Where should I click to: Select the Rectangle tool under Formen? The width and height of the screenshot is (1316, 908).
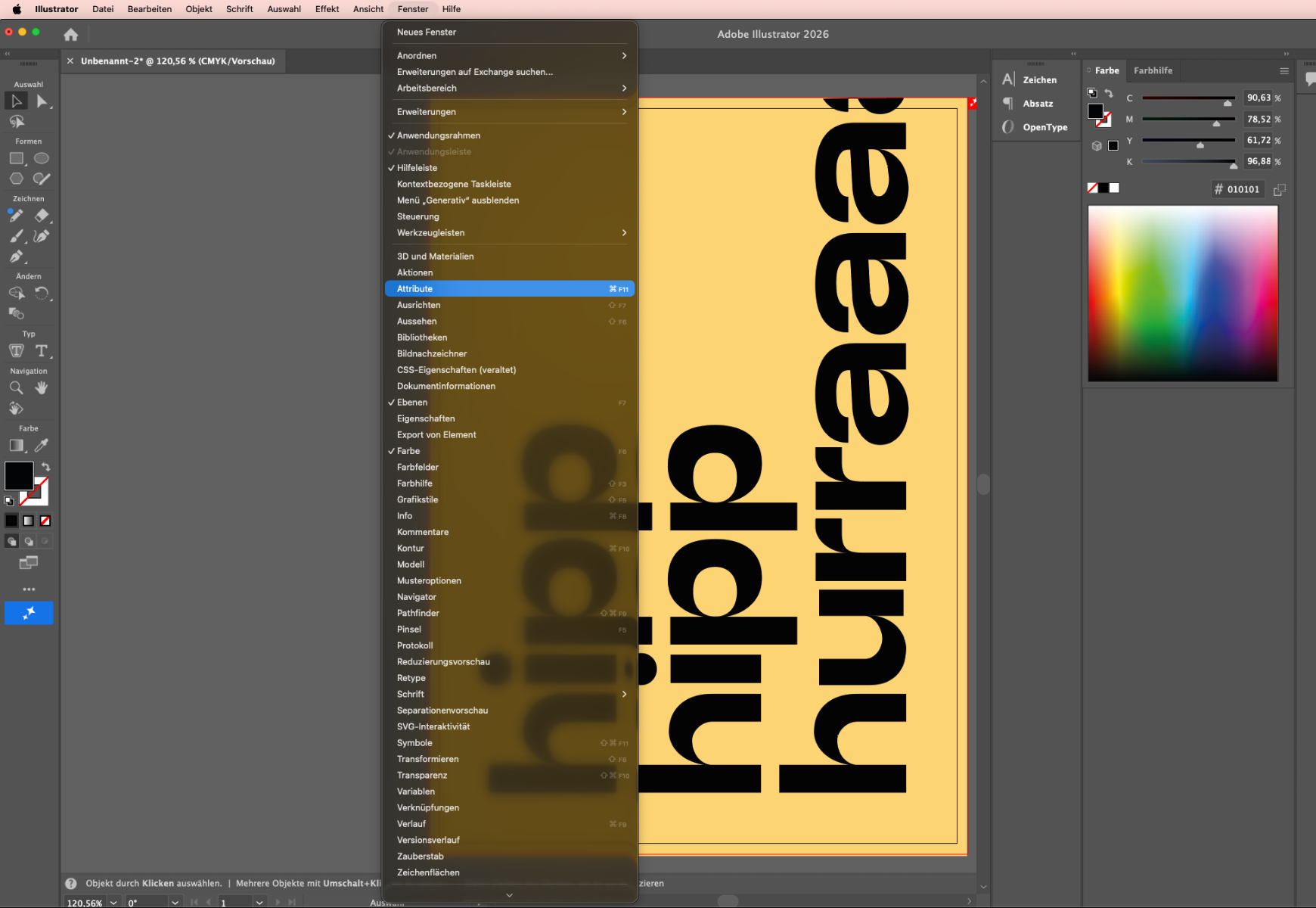click(x=17, y=158)
